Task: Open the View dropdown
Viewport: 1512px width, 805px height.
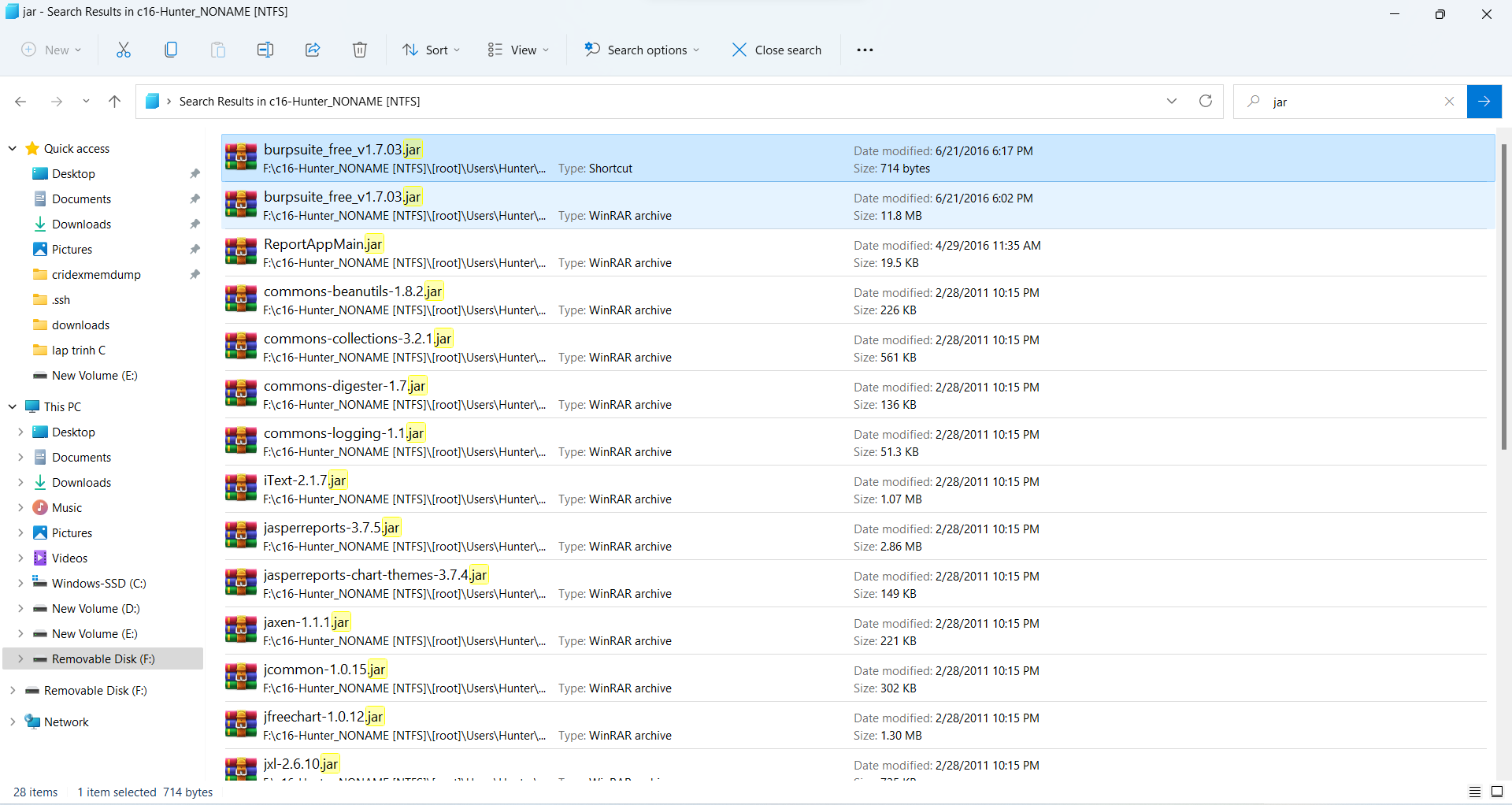Action: 518,50
